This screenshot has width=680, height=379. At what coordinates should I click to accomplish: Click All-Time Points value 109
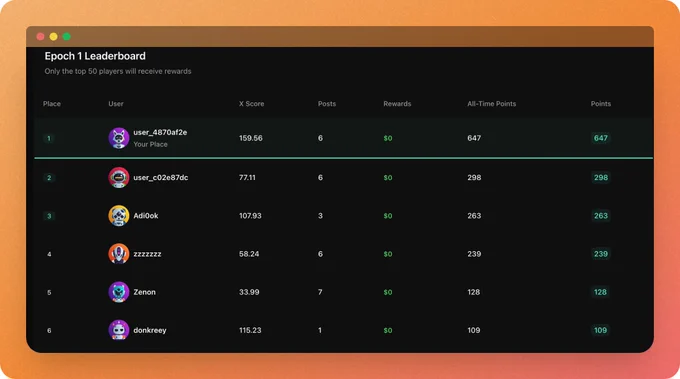point(474,330)
